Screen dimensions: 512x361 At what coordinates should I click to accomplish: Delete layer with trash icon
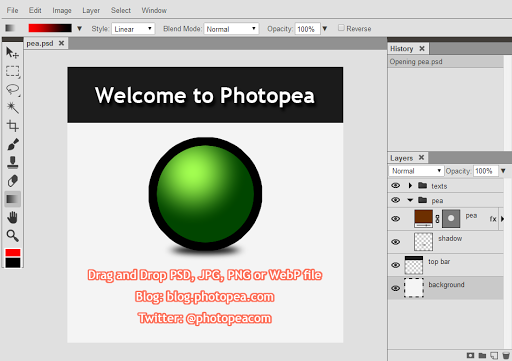coord(506,355)
